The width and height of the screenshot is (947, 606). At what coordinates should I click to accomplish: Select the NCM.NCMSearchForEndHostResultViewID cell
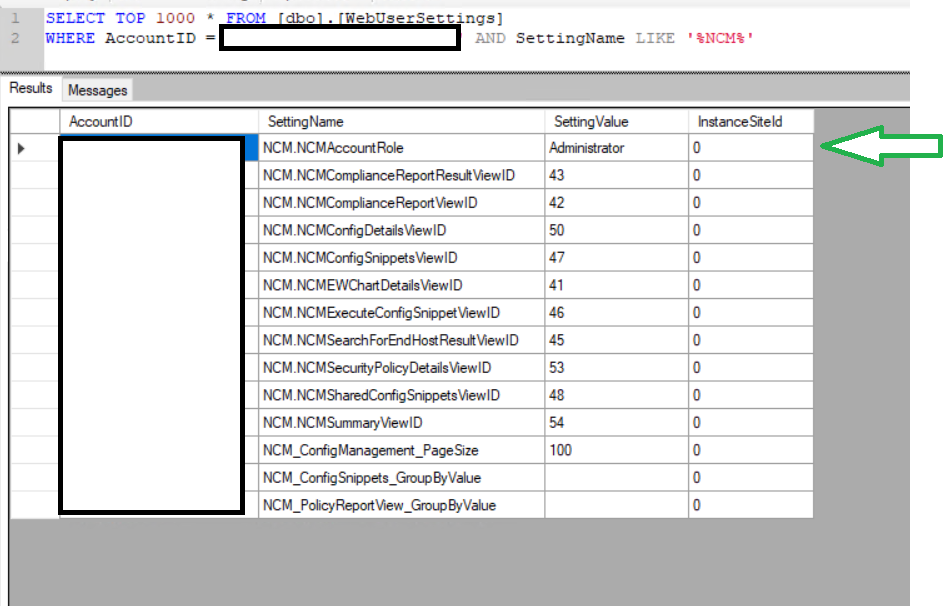402,340
